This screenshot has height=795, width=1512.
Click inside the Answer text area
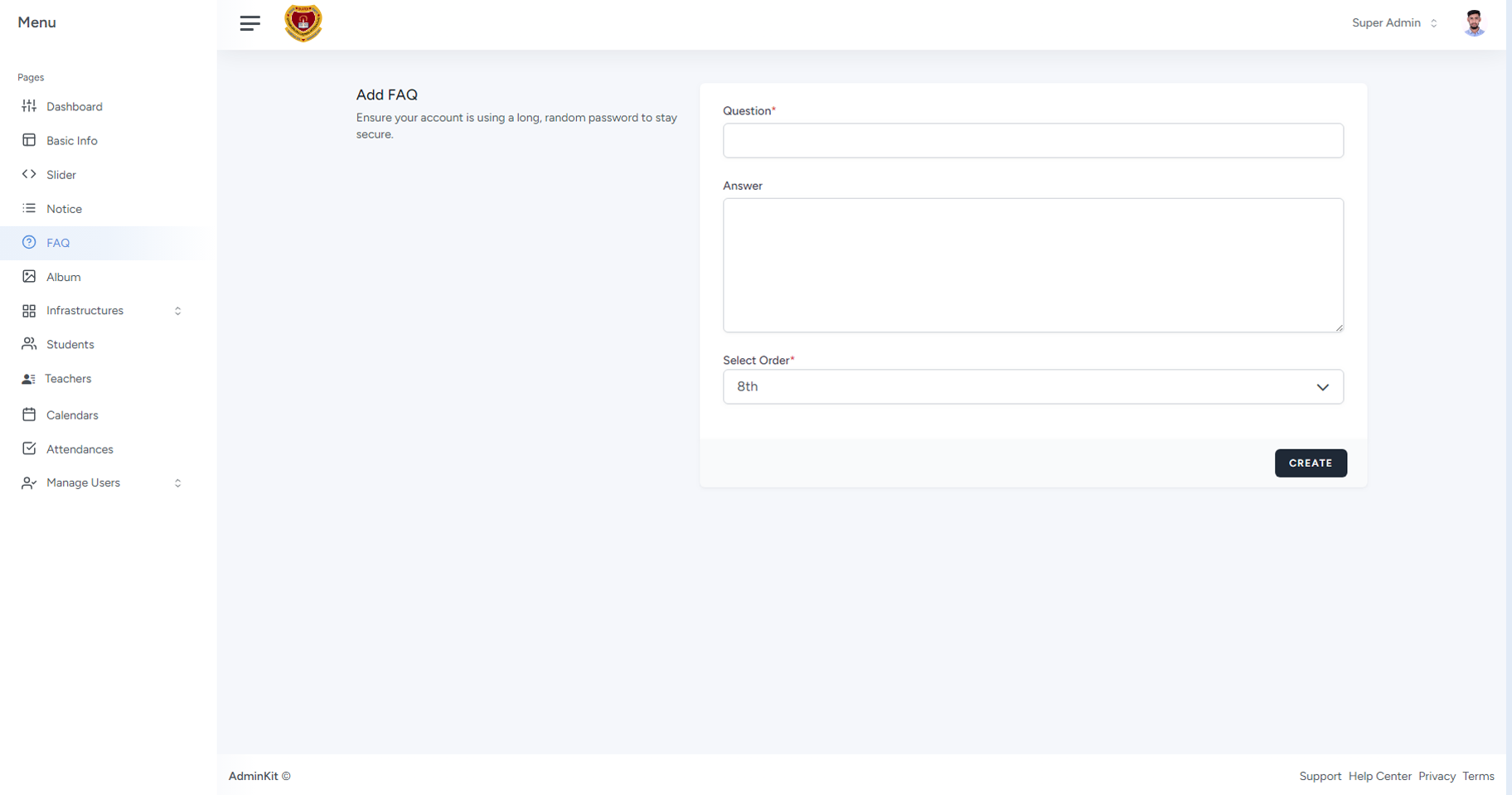1032,265
